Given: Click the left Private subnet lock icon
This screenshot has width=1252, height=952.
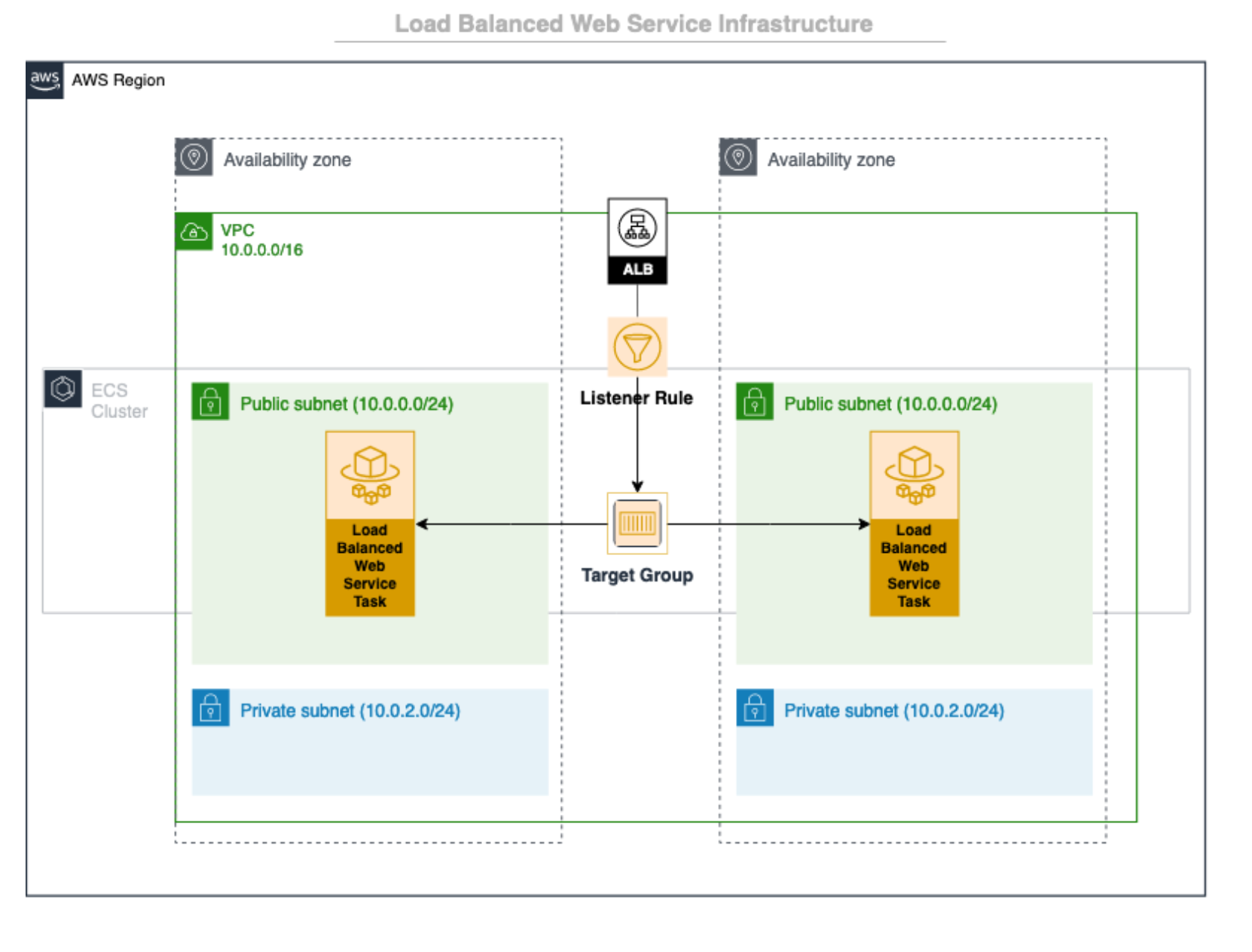Looking at the screenshot, I should point(211,708).
